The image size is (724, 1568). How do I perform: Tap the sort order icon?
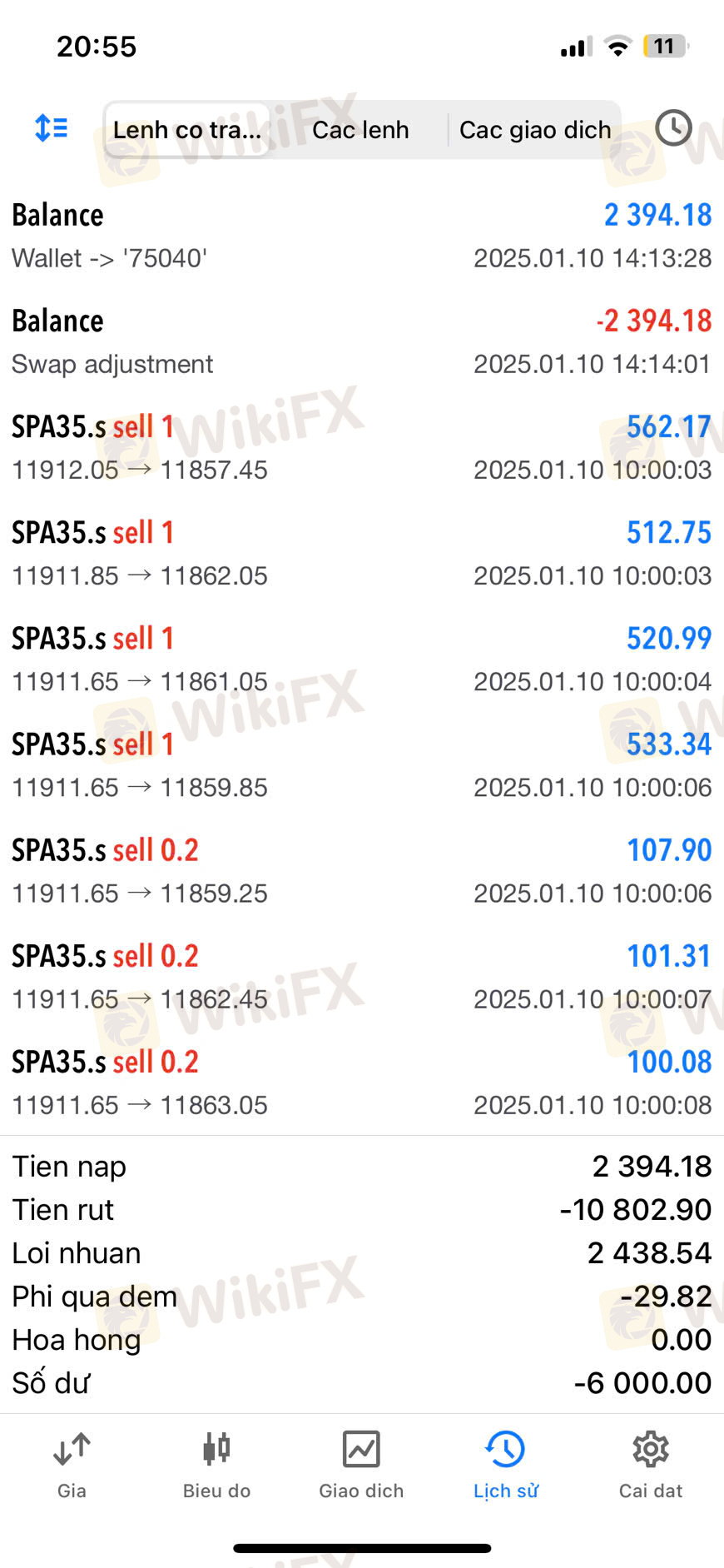[51, 128]
